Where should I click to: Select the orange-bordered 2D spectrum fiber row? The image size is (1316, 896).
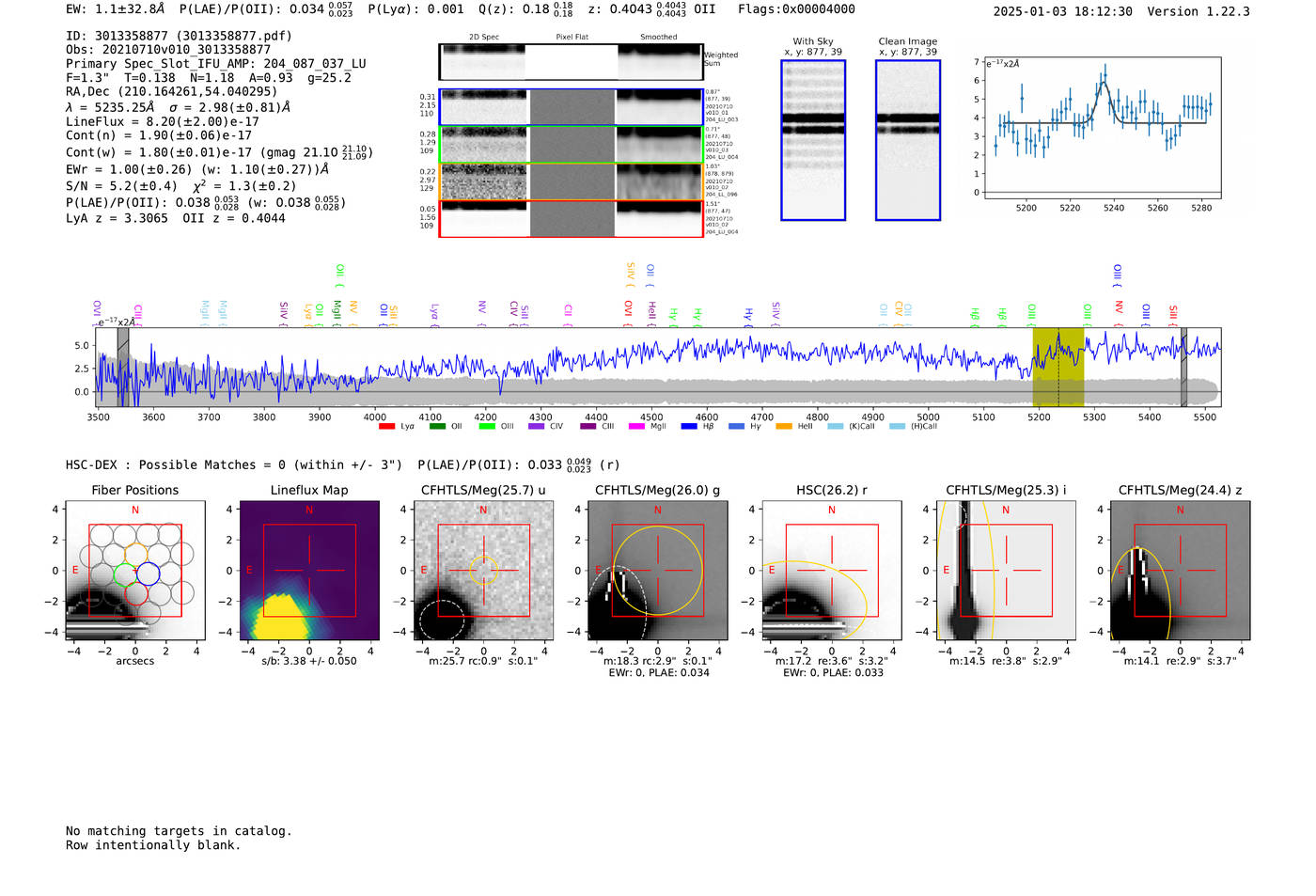click(x=572, y=181)
